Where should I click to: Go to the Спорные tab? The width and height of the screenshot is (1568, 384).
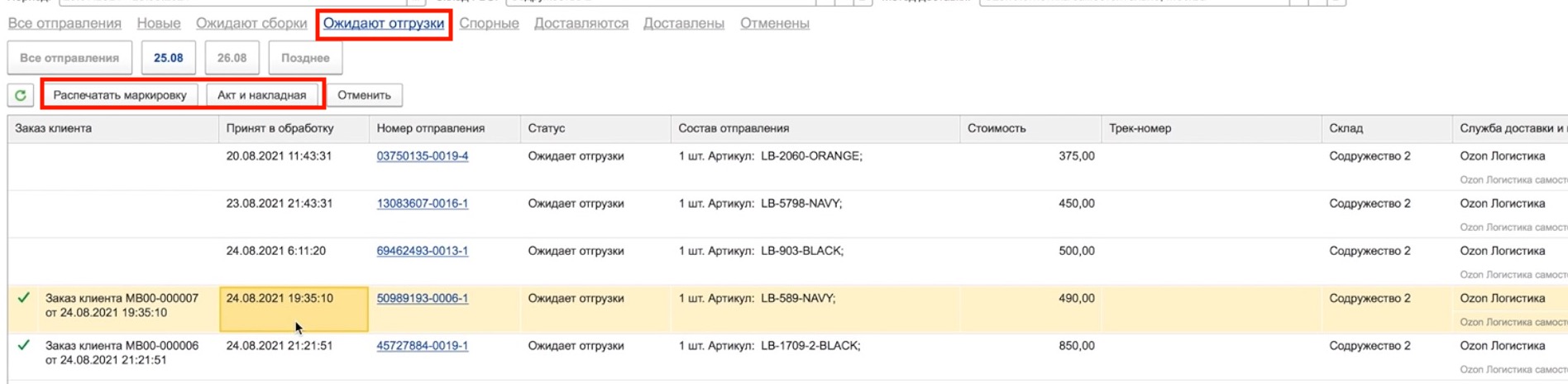(490, 23)
